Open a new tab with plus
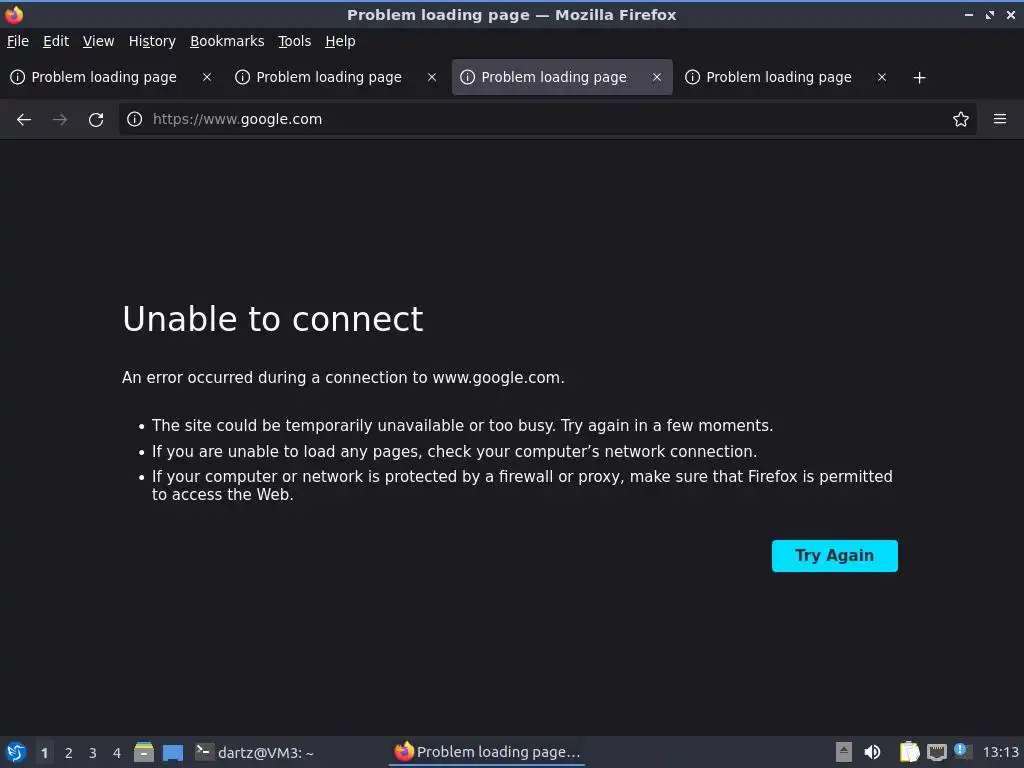Image resolution: width=1024 pixels, height=768 pixels. coord(920,78)
